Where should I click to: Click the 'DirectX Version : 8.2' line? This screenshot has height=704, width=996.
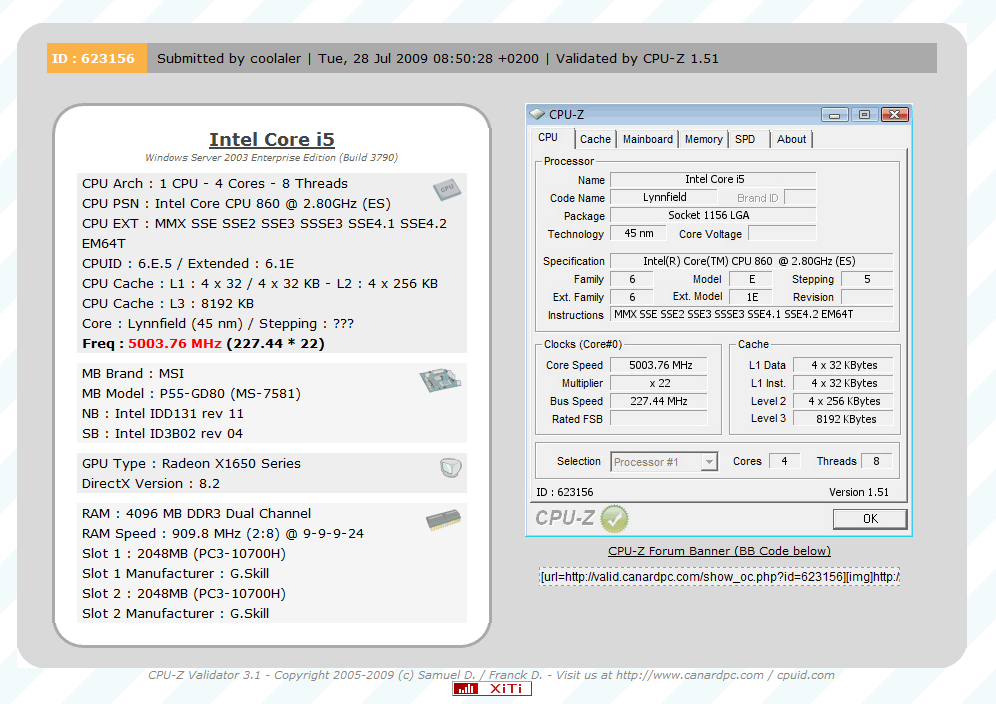click(x=151, y=484)
